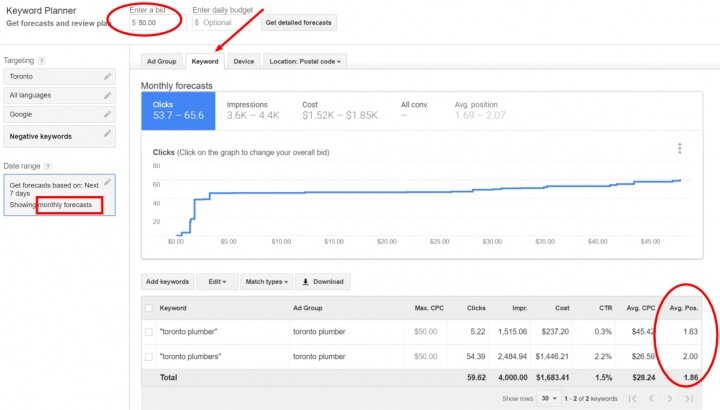The height and width of the screenshot is (410, 720).
Task: Select the Cost metric tile
Action: [x=340, y=111]
